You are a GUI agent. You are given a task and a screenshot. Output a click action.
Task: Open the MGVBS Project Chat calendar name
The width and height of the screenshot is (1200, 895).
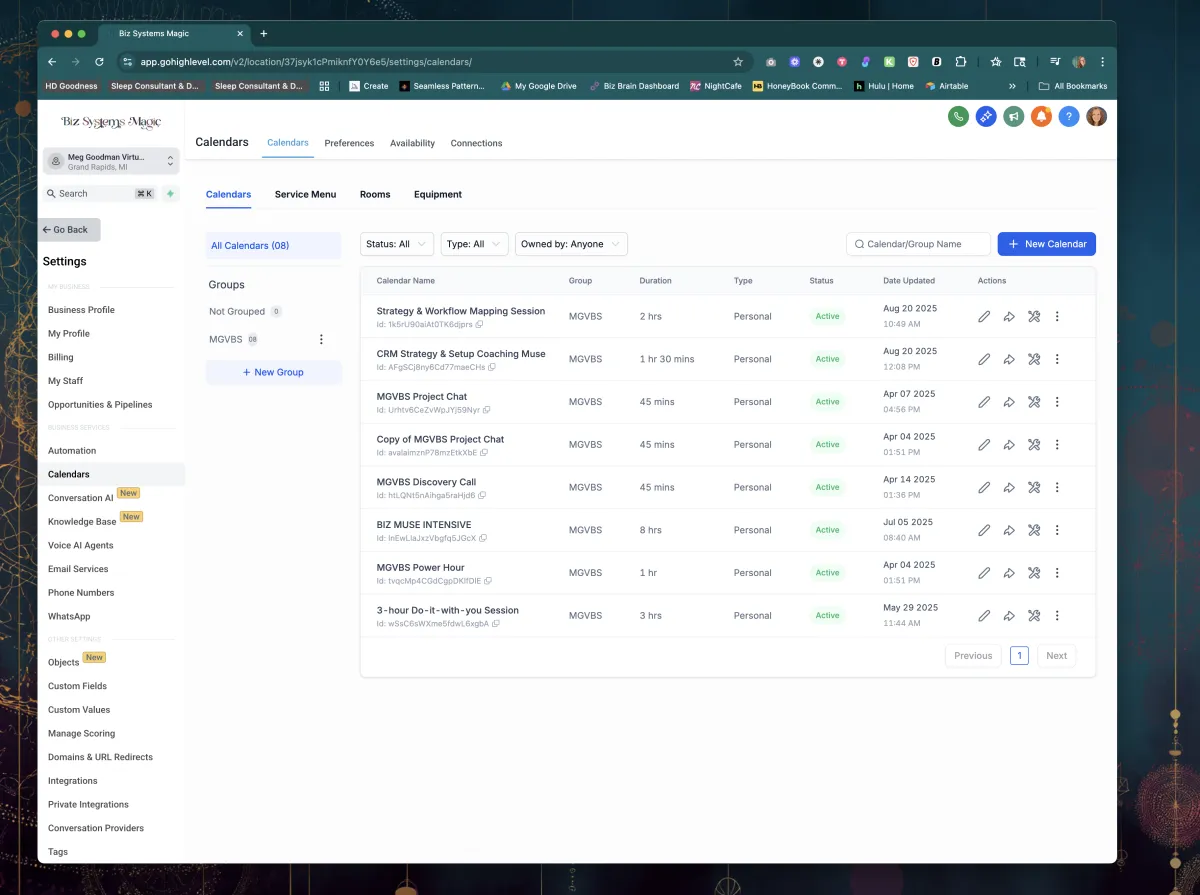[422, 397]
